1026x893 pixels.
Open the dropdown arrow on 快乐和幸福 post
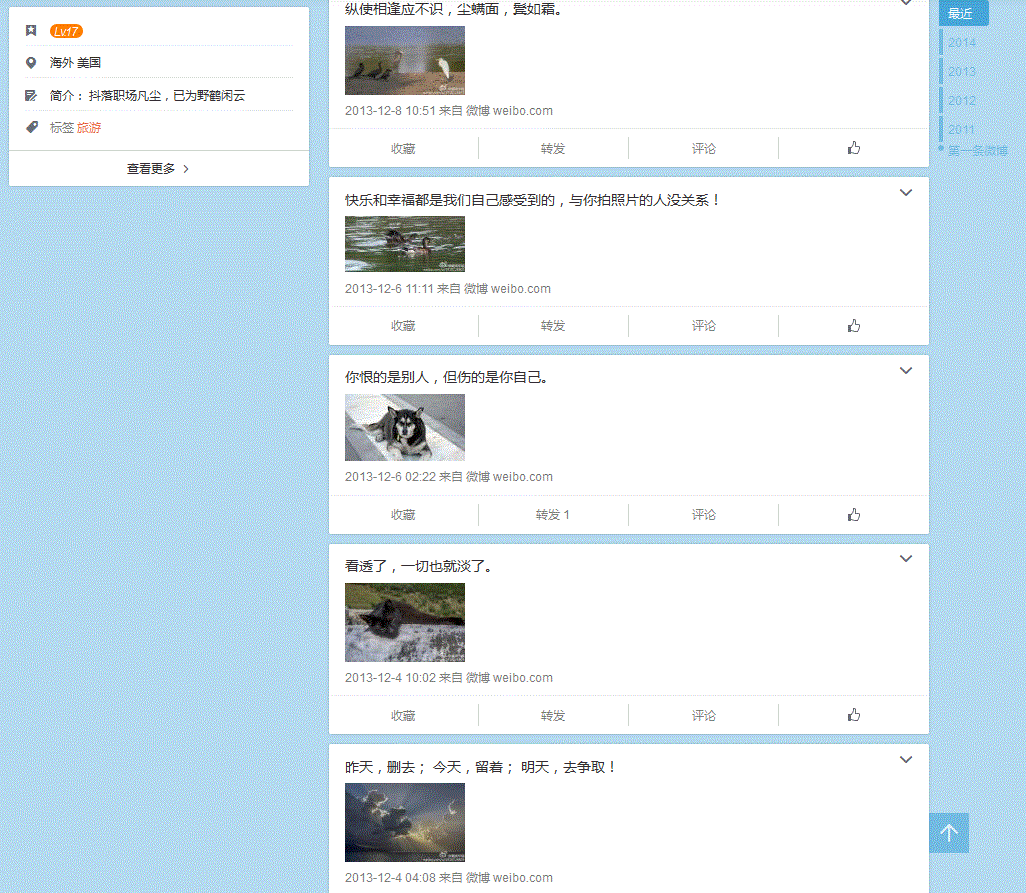point(906,193)
